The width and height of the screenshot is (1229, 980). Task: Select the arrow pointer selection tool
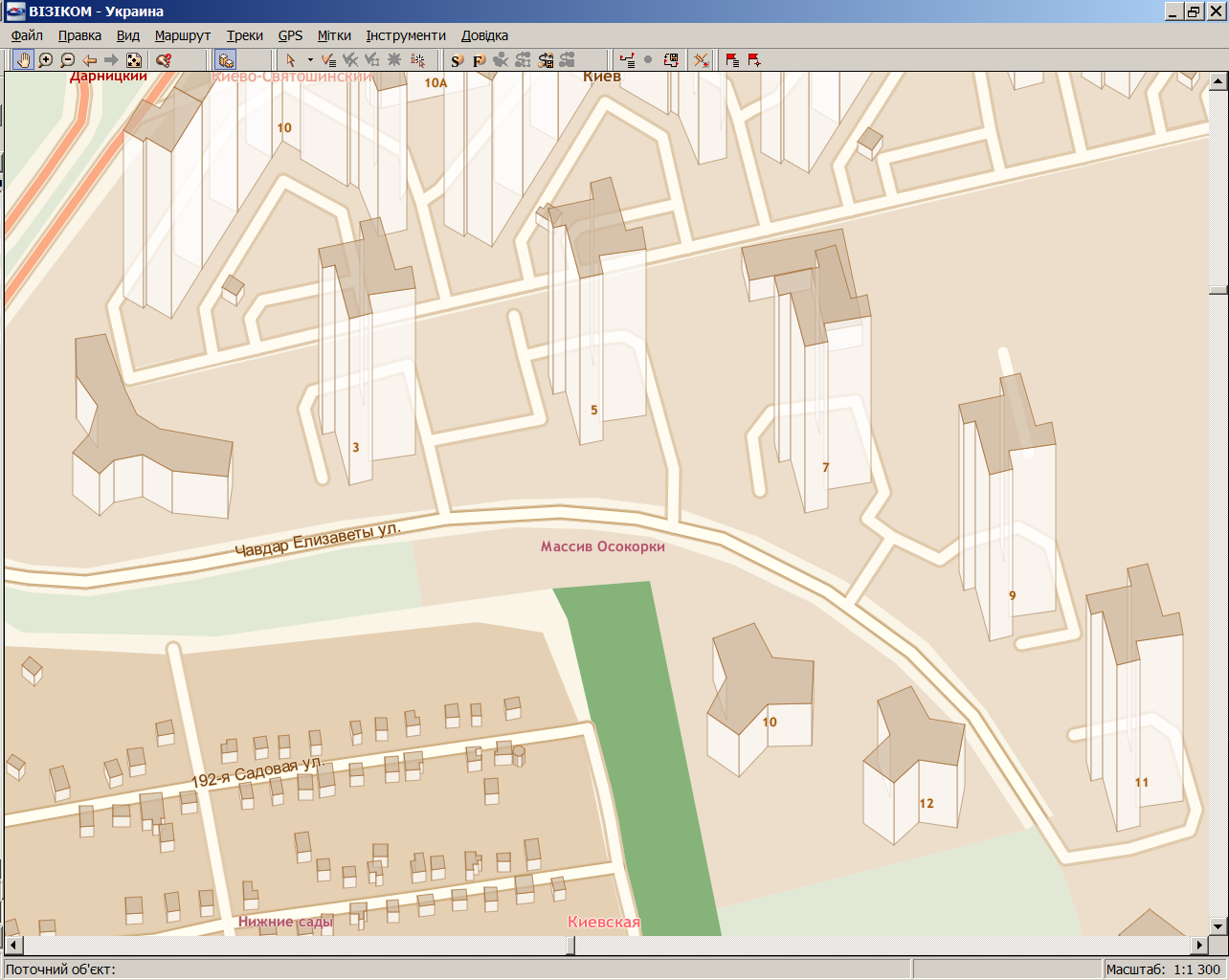click(291, 60)
